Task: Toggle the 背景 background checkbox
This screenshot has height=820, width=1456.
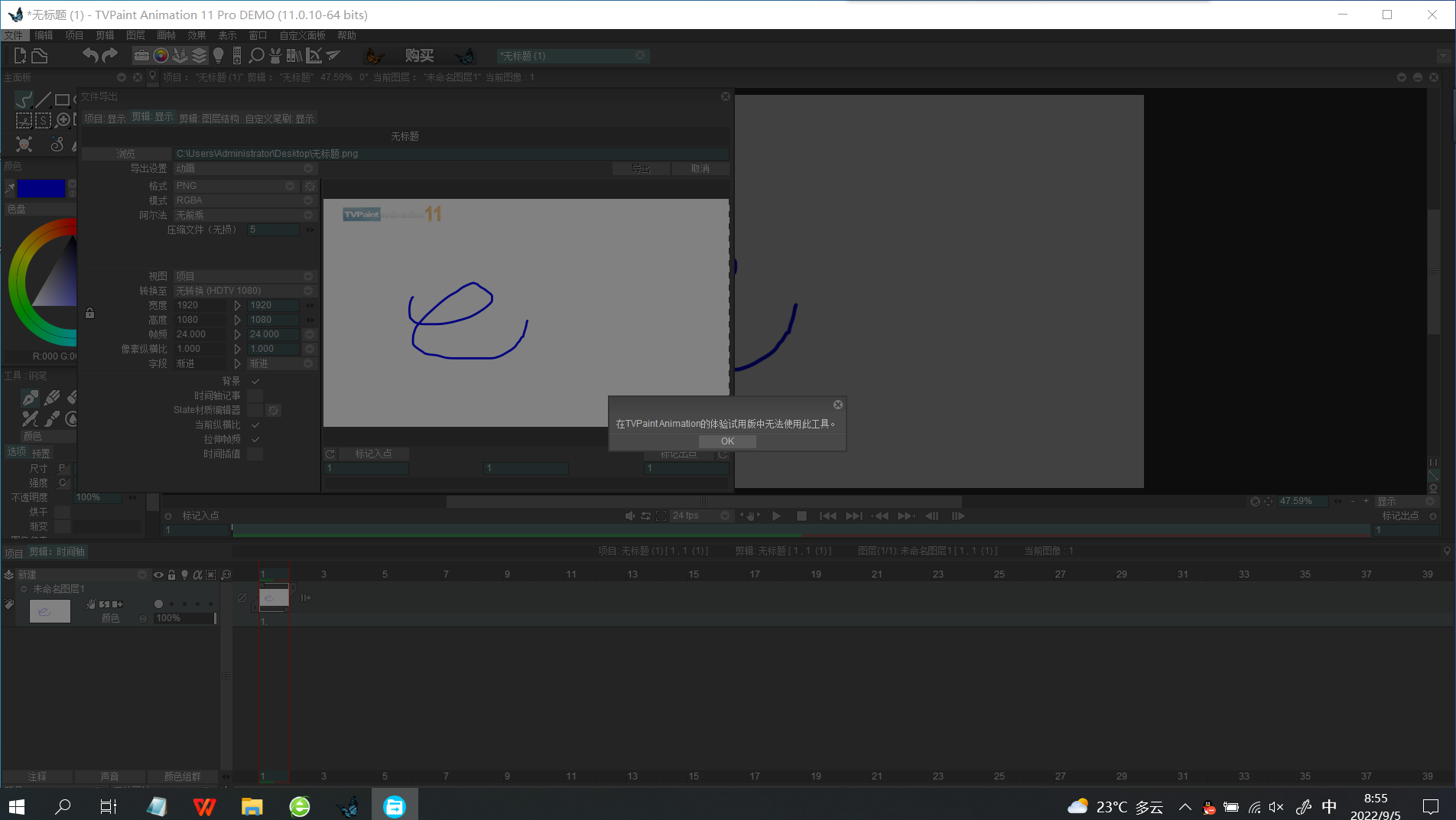Action: click(x=255, y=381)
